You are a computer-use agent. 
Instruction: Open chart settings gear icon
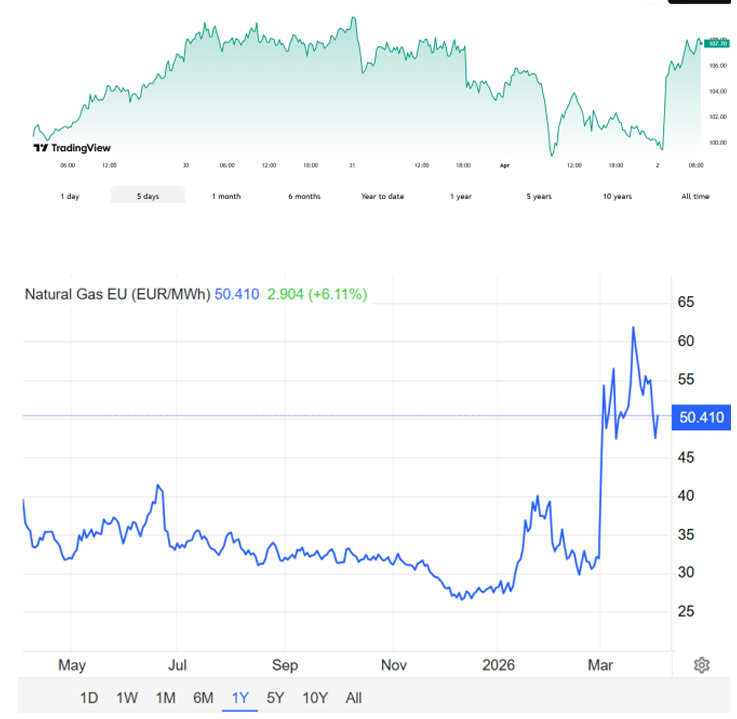(x=702, y=665)
